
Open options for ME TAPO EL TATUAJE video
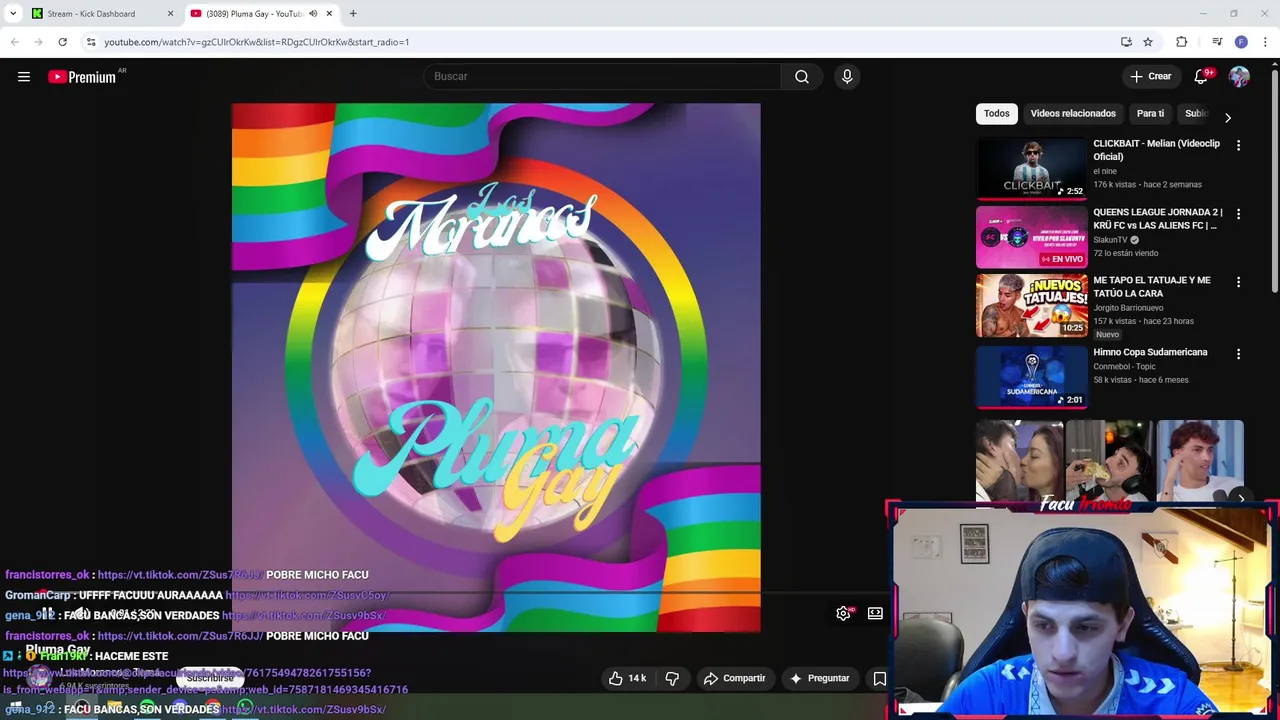(x=1238, y=283)
